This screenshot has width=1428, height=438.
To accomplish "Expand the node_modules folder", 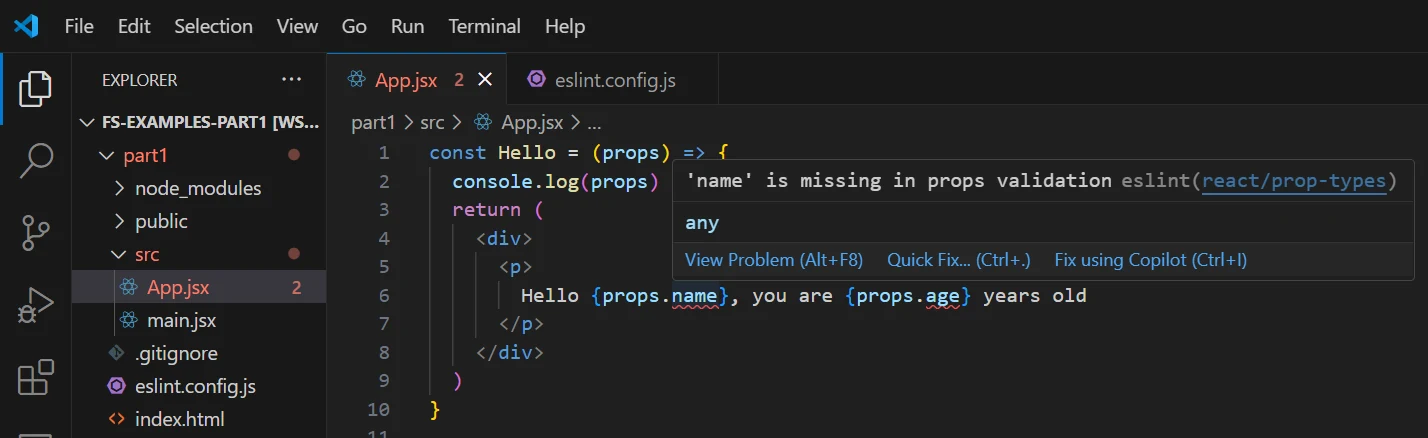I will [120, 188].
